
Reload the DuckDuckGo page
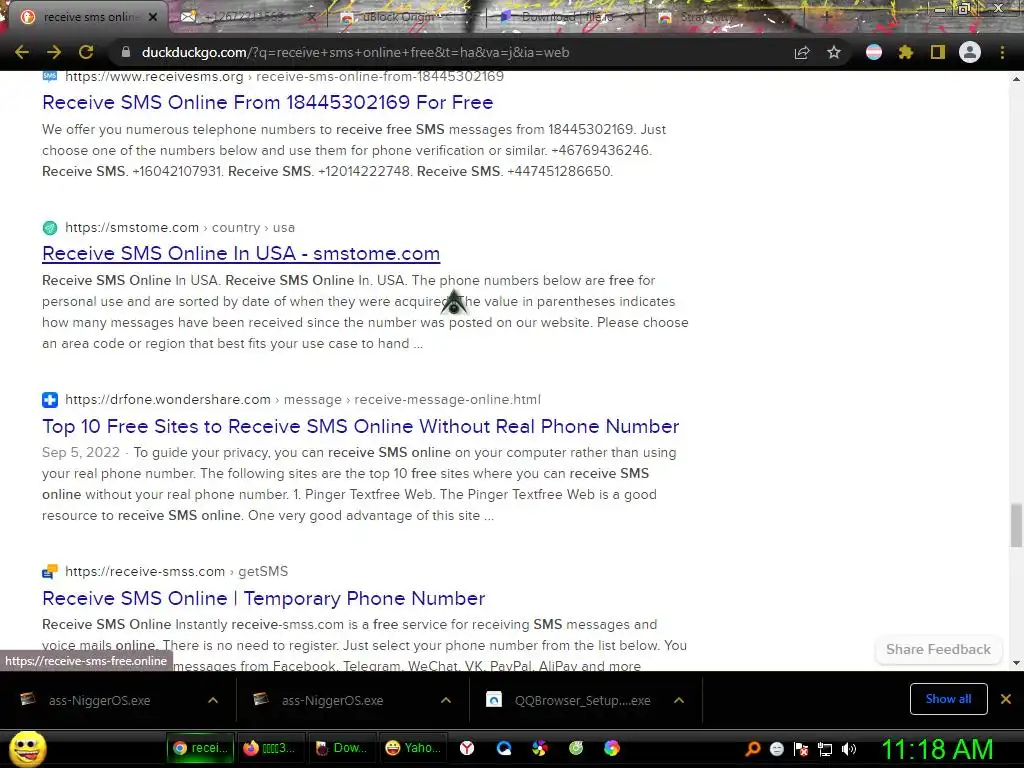(x=86, y=52)
